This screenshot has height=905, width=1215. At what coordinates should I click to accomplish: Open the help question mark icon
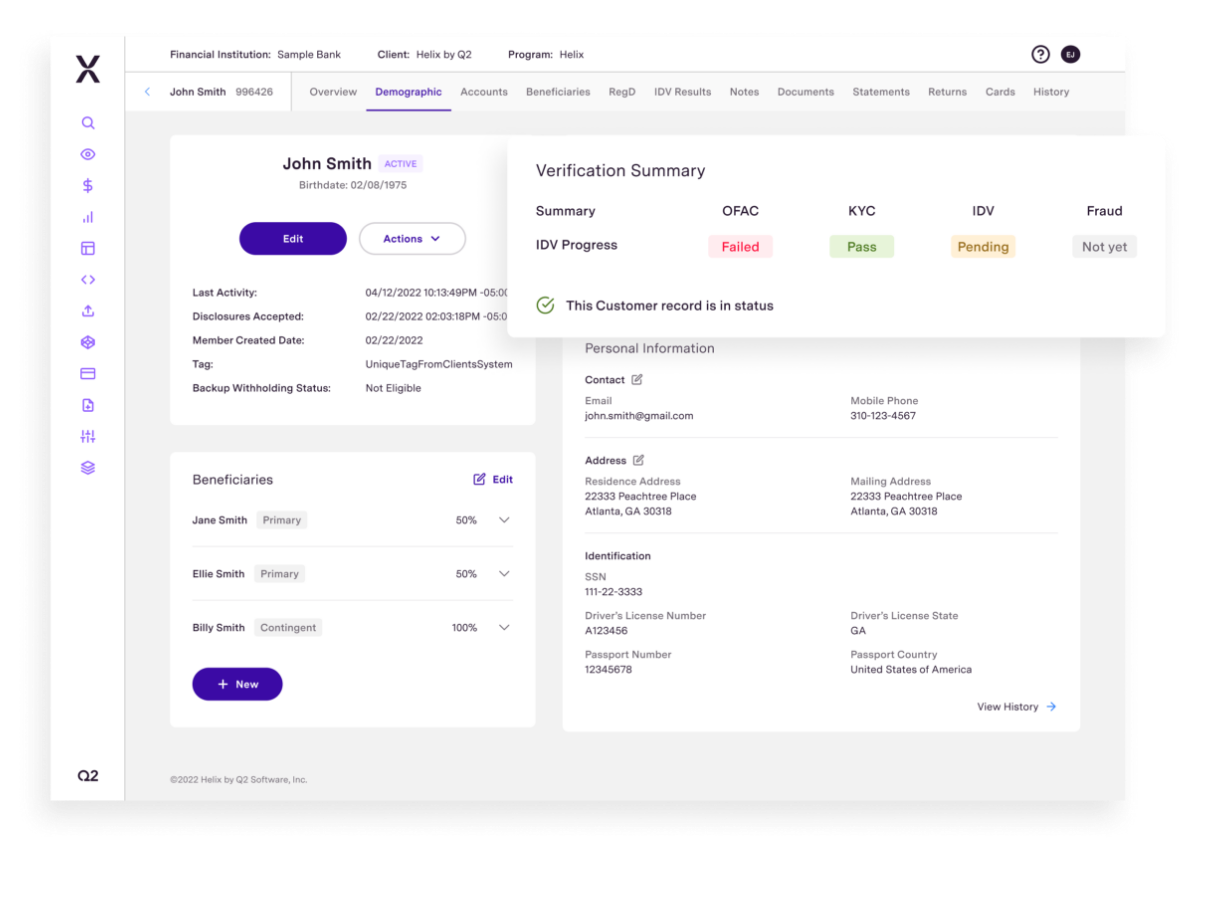pyautogui.click(x=1040, y=54)
